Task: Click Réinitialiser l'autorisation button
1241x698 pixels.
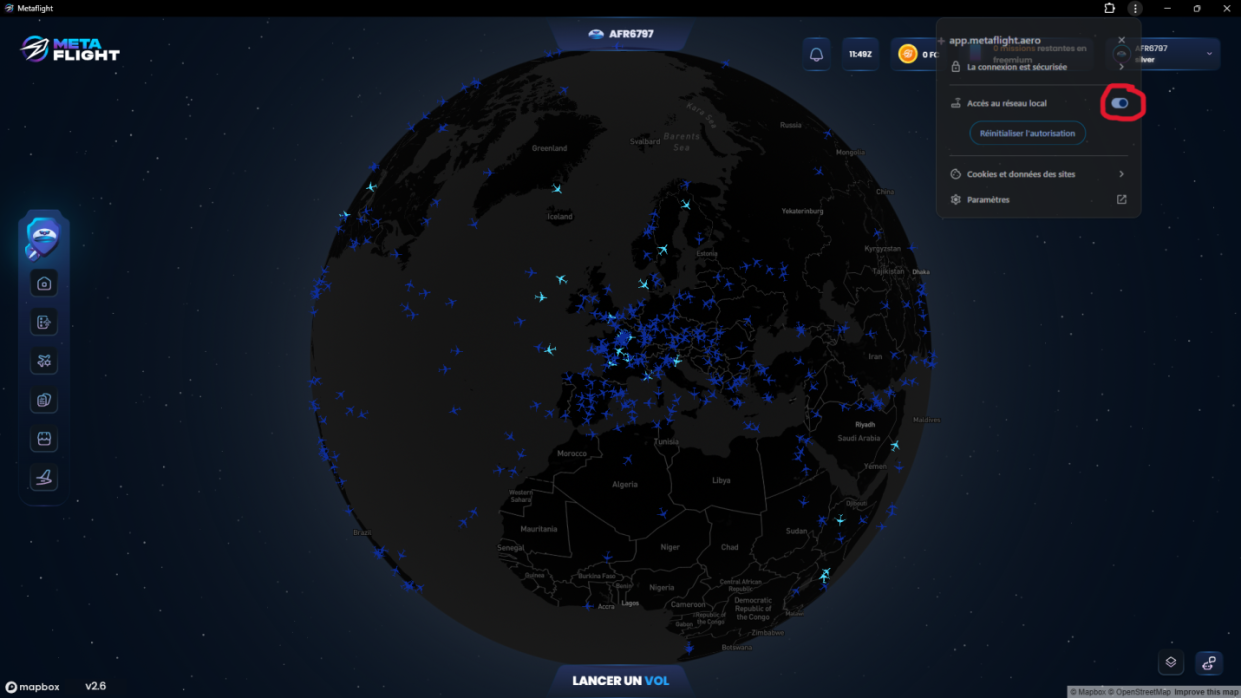Action: coord(1027,133)
